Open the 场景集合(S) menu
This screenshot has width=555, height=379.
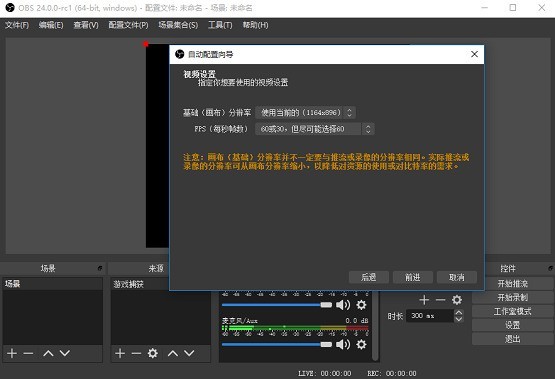pyautogui.click(x=178, y=25)
